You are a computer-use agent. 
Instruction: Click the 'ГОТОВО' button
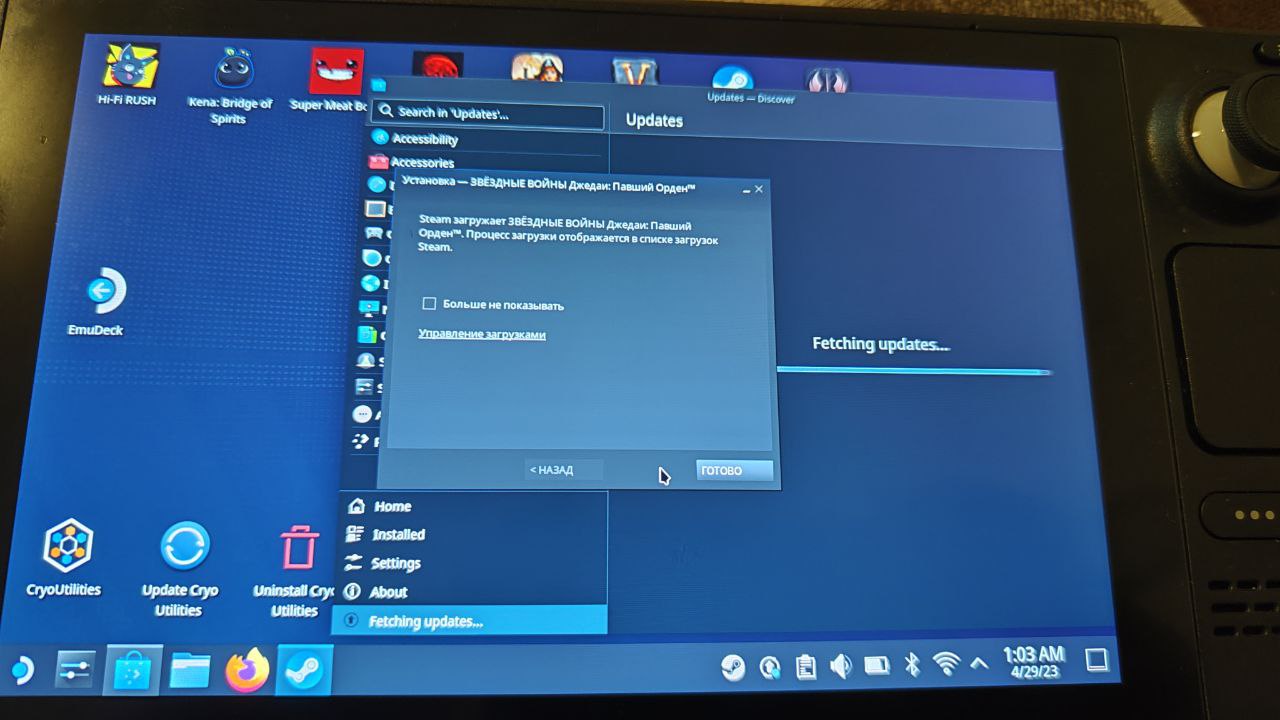point(734,470)
